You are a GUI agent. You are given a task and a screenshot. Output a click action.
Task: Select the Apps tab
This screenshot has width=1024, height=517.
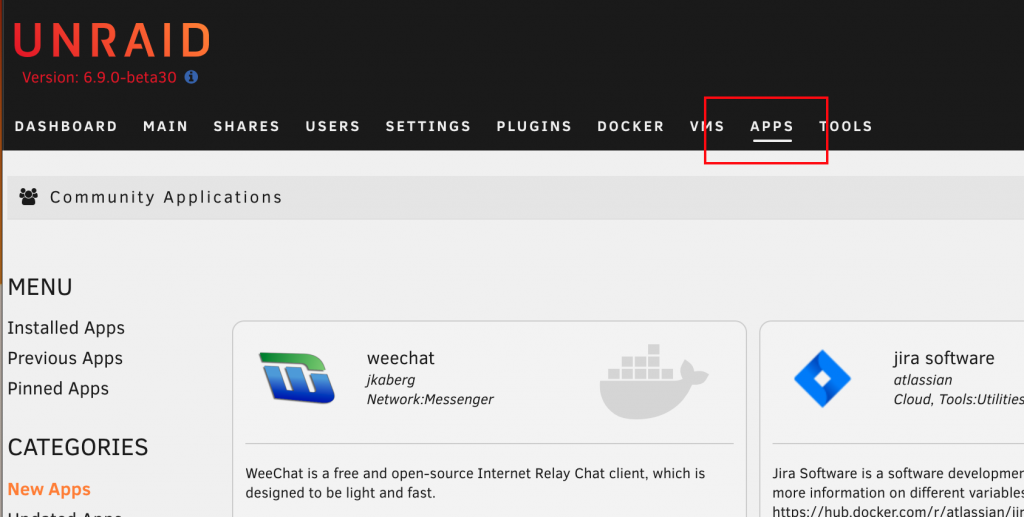tap(772, 127)
